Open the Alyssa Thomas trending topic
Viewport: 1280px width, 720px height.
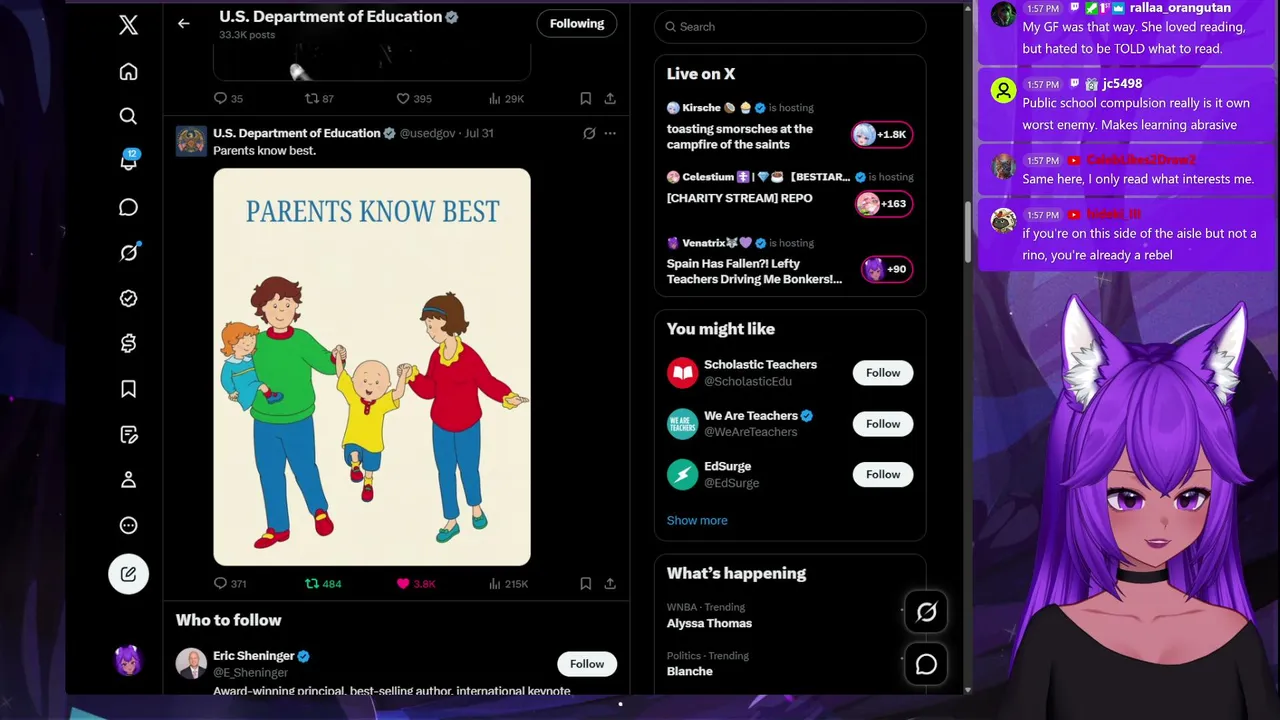point(710,623)
